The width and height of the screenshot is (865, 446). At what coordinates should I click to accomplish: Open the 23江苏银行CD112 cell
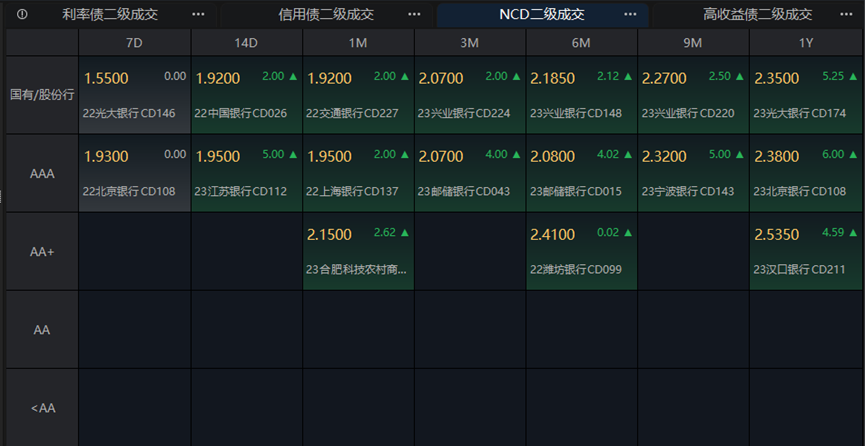(x=247, y=173)
